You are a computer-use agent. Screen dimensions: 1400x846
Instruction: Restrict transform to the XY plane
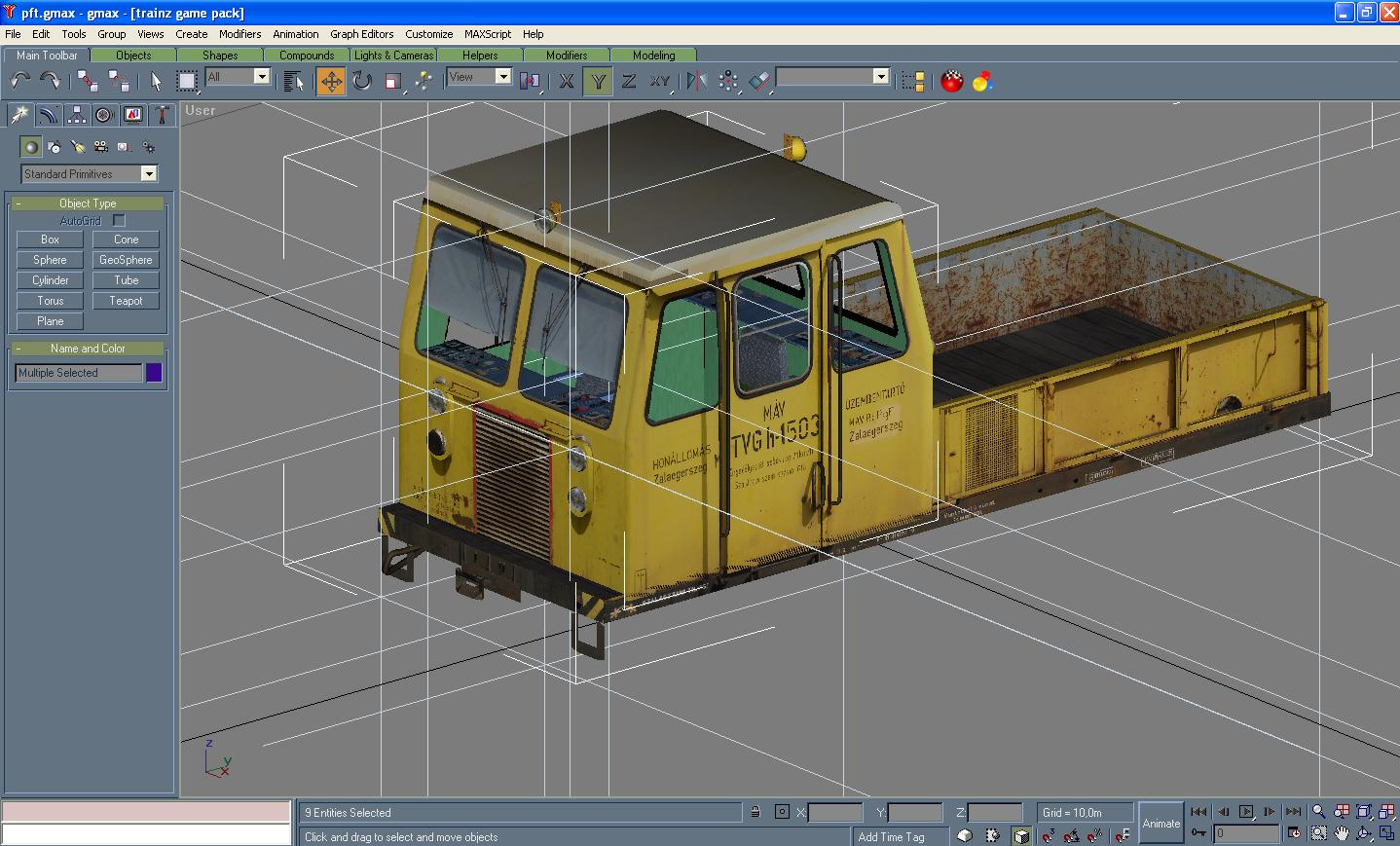(x=660, y=81)
